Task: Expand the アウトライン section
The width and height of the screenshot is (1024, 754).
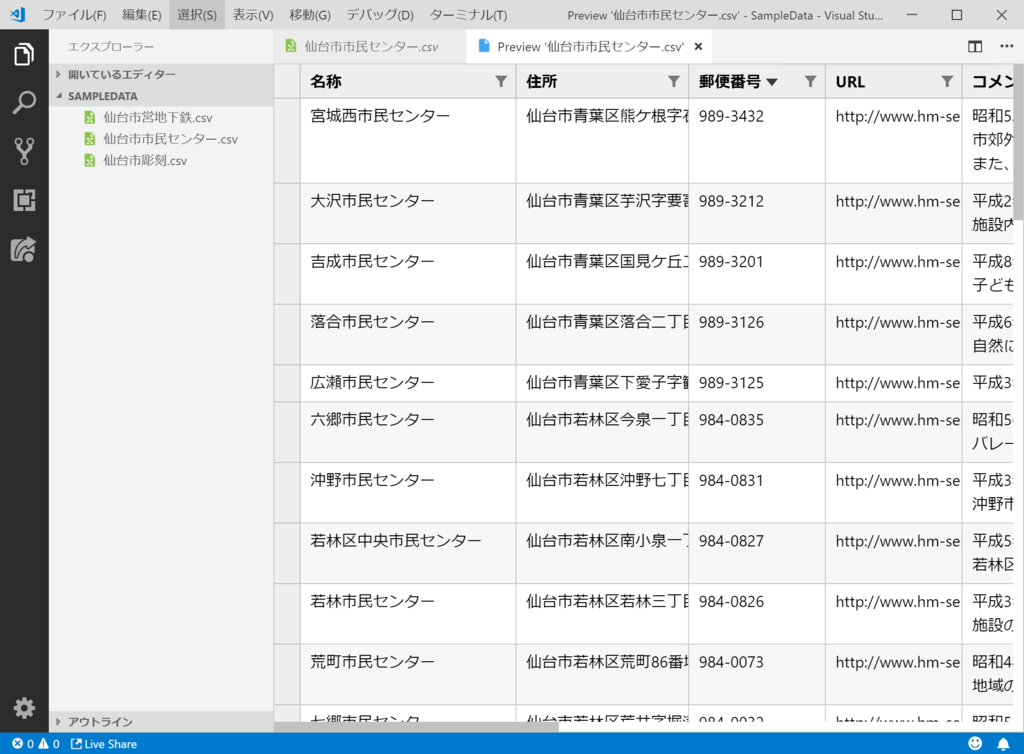Action: 161,721
